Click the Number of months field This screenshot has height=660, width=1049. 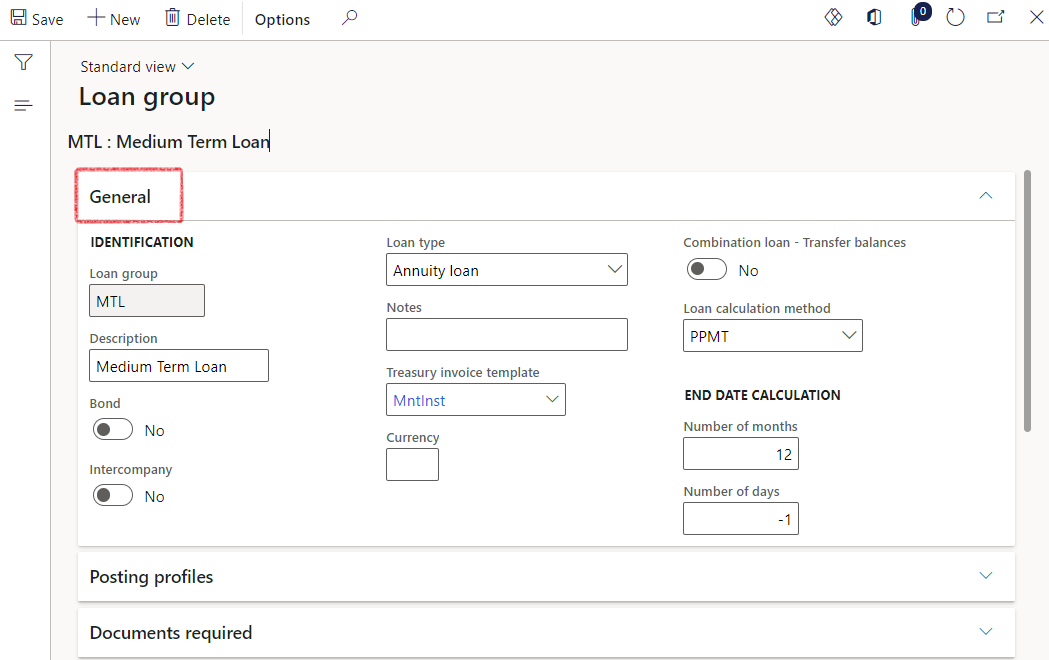pos(740,454)
